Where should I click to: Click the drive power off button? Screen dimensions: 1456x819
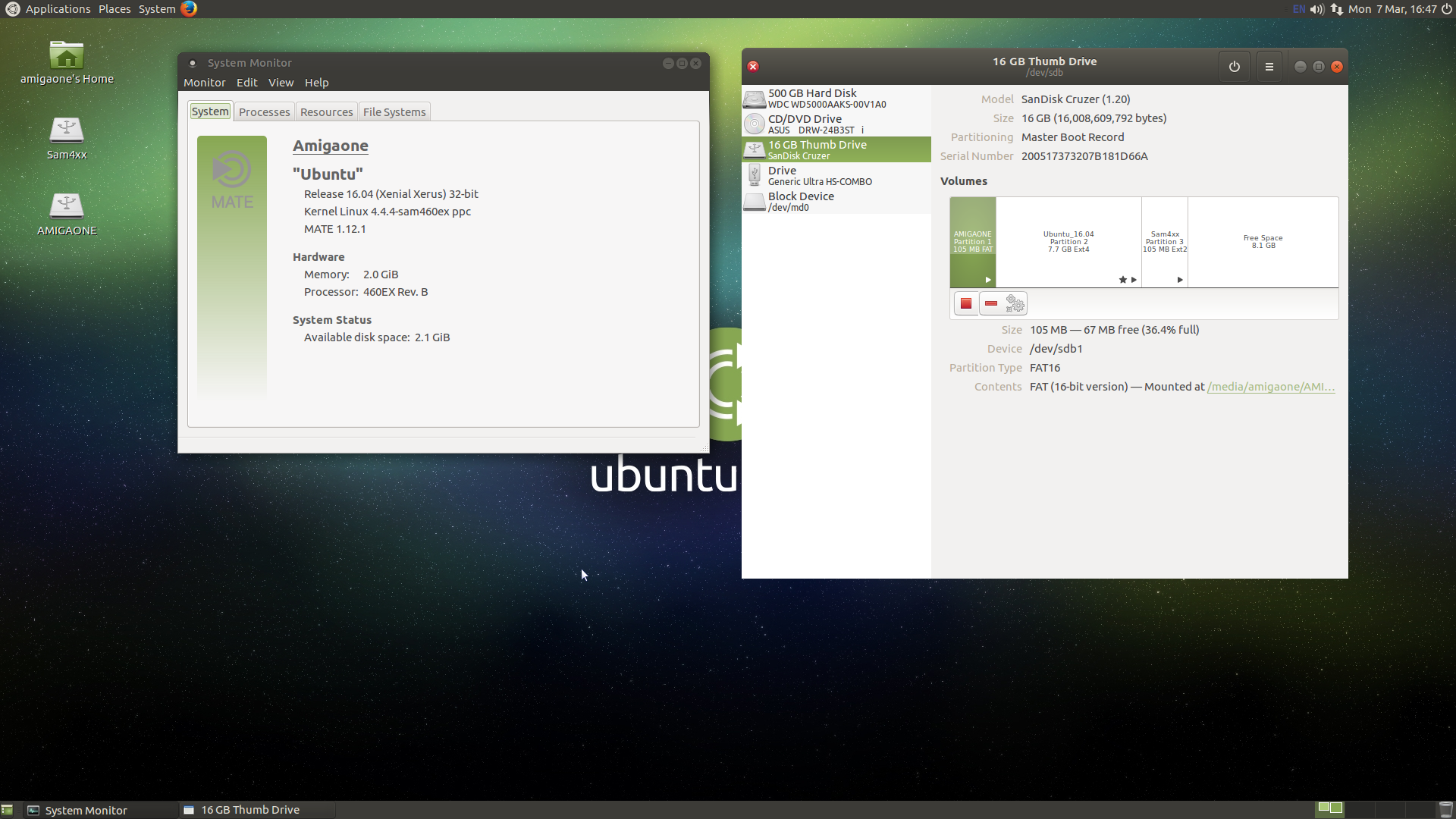[1234, 67]
